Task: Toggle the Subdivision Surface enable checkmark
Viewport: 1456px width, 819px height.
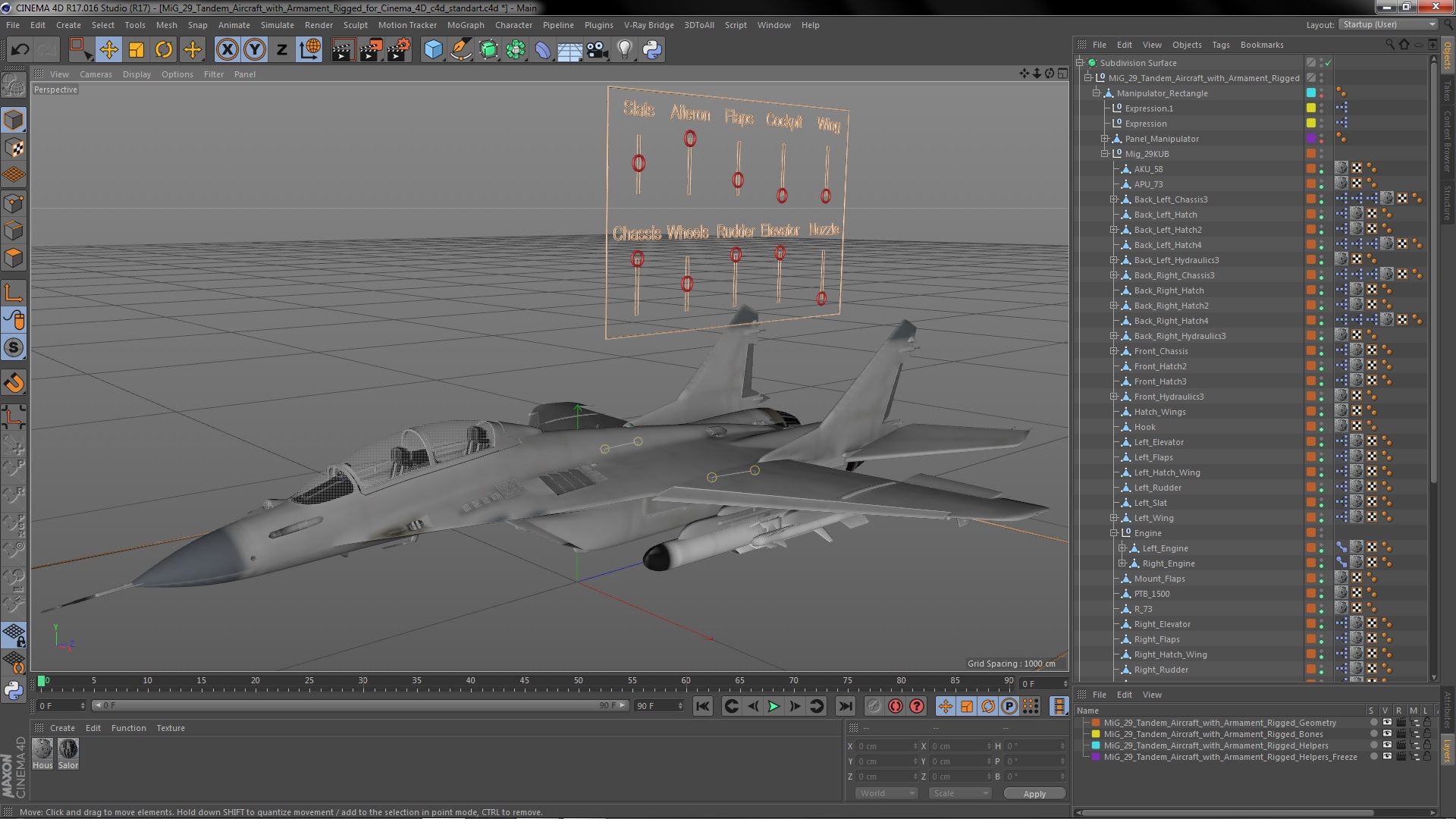Action: click(x=1329, y=63)
